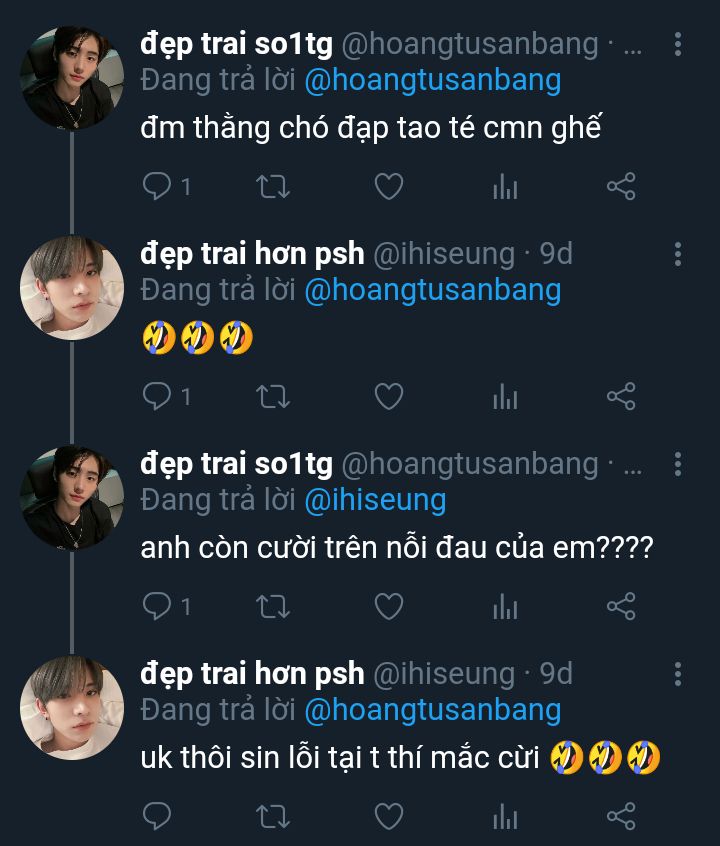Open @hoangtusanbang mention in the last tweet
Viewport: 720px width, 846px height.
click(432, 710)
